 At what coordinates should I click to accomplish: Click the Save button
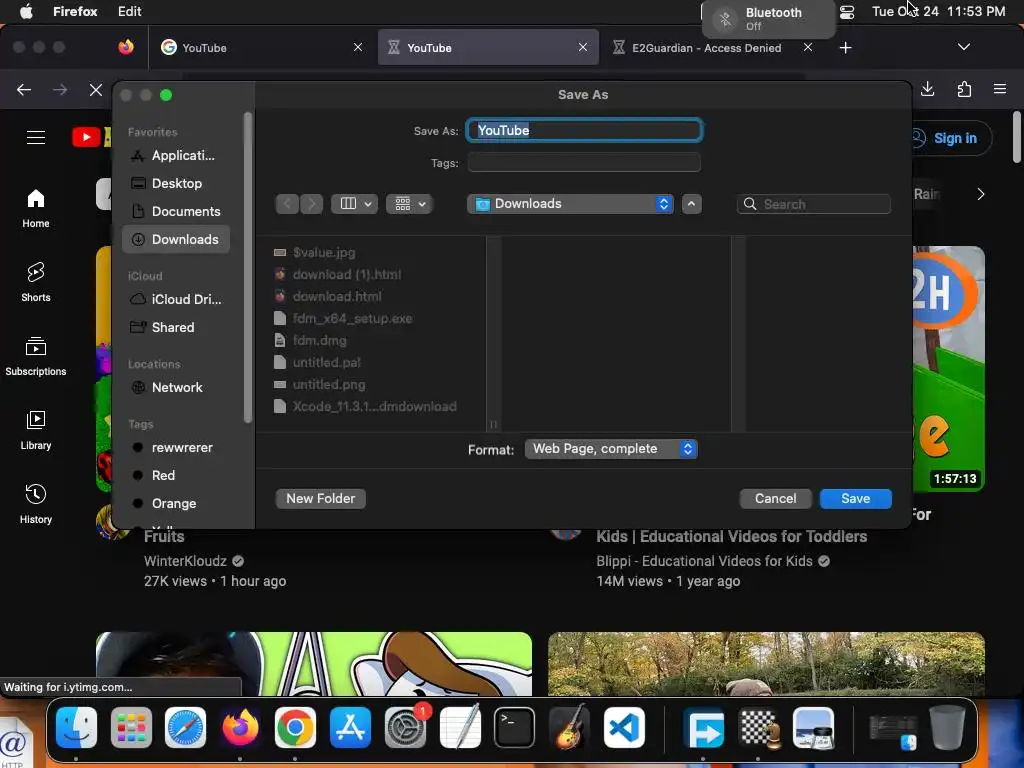(856, 498)
